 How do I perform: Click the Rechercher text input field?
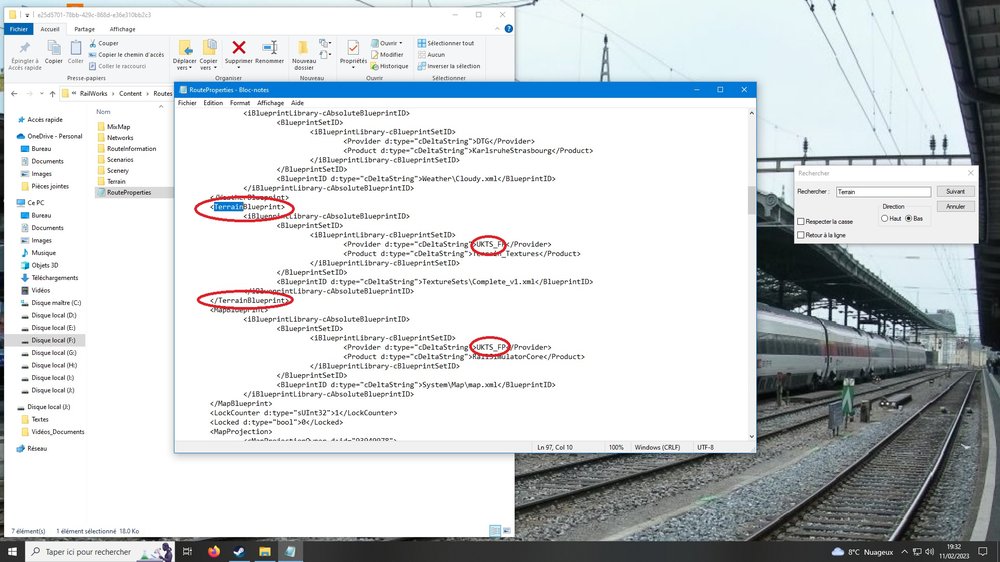click(x=881, y=192)
